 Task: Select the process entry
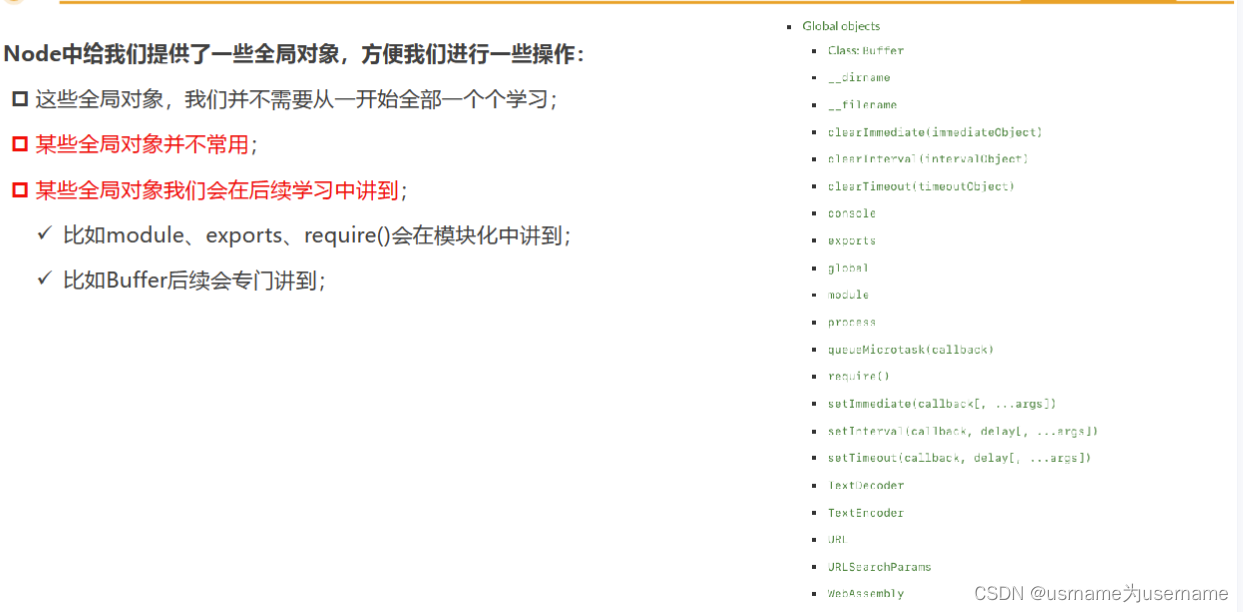pyautogui.click(x=851, y=321)
